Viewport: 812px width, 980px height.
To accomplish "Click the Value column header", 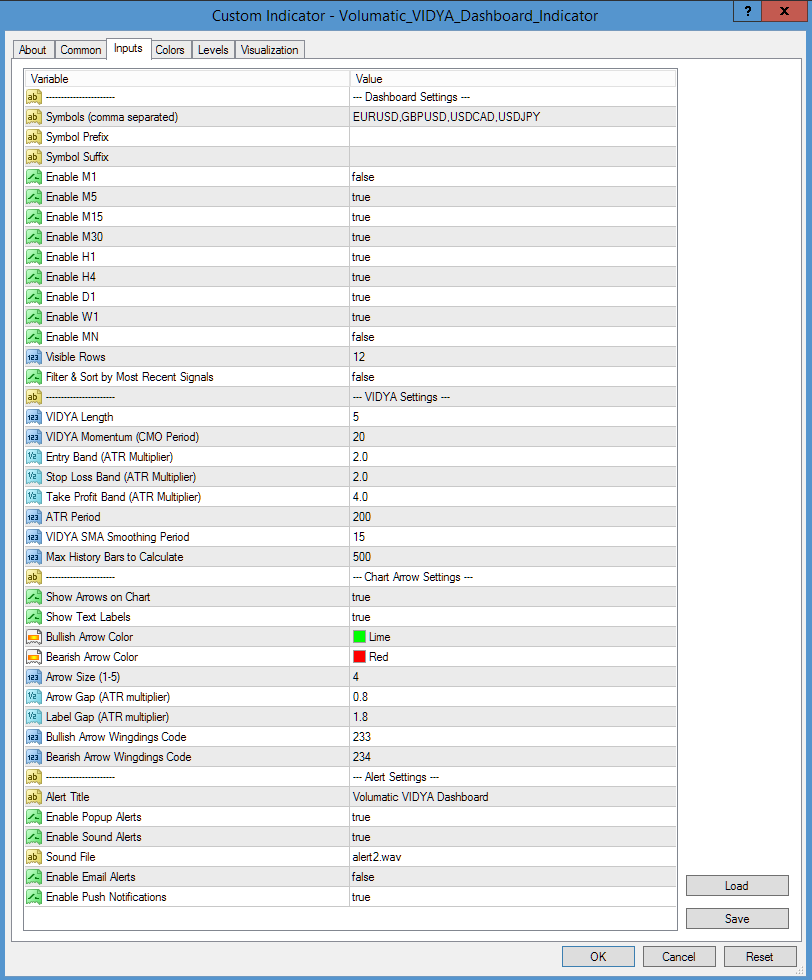I will coord(513,79).
